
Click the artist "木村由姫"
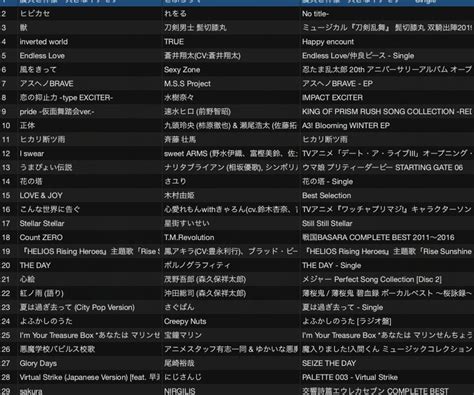[179, 195]
